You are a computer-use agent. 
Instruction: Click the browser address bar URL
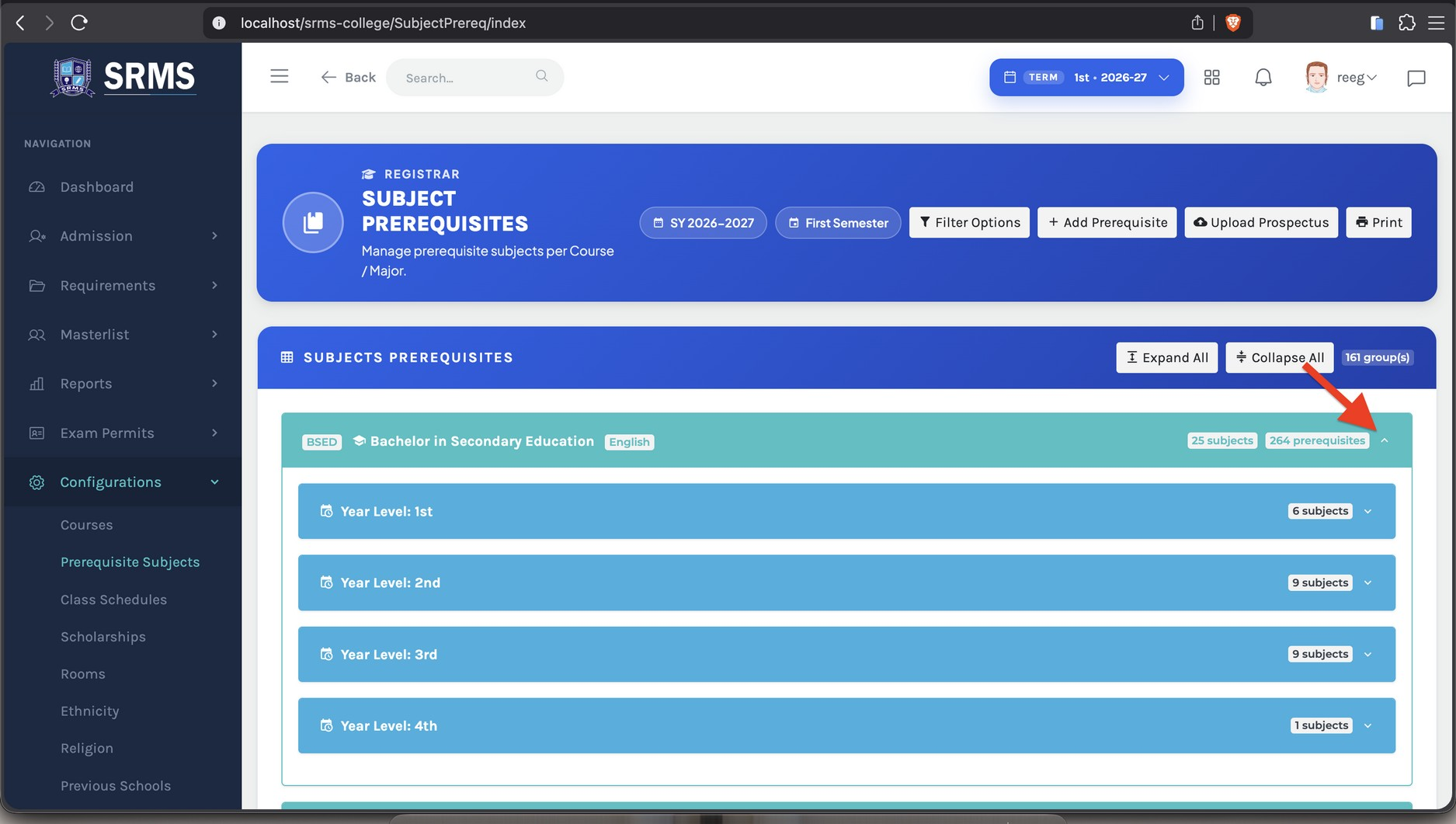[383, 23]
